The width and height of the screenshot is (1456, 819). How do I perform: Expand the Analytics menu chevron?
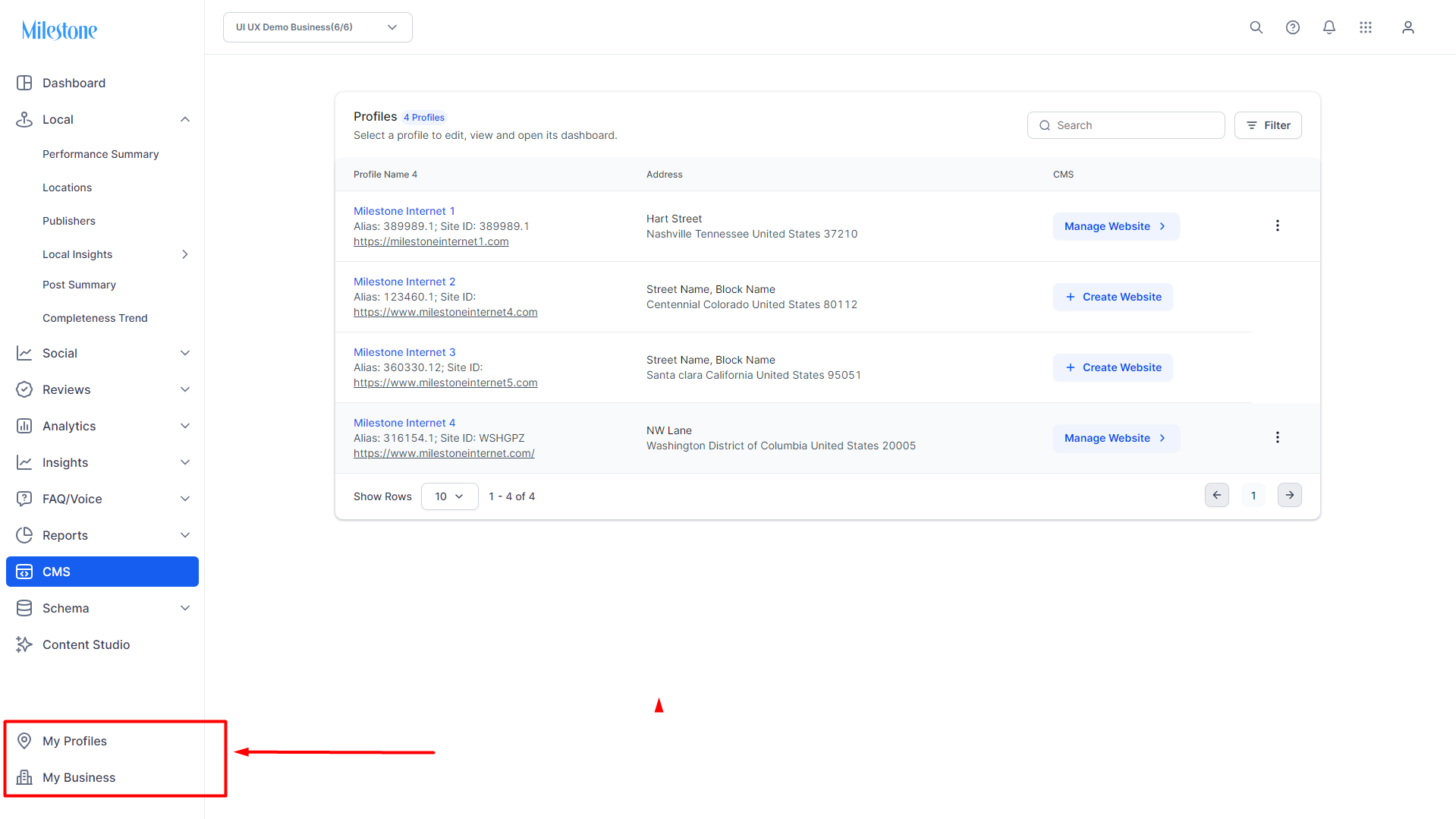click(x=185, y=426)
